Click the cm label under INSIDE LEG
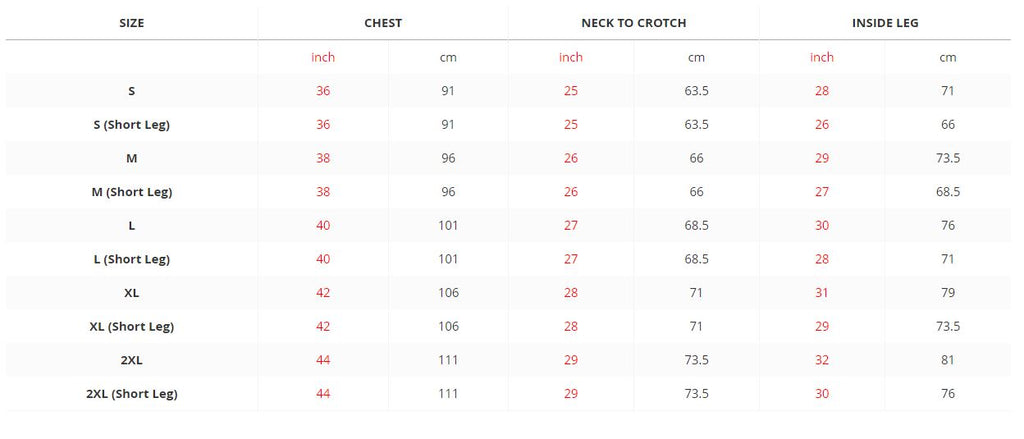Viewport: 1024px width, 439px height. point(948,57)
